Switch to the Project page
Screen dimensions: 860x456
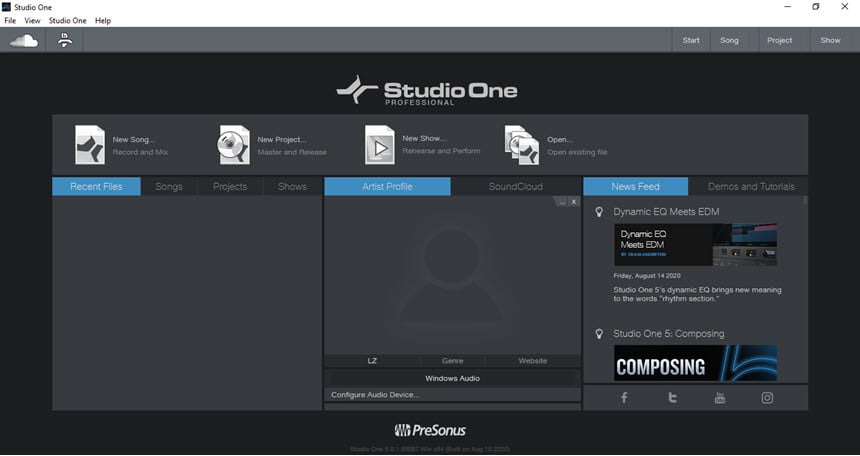click(x=779, y=40)
